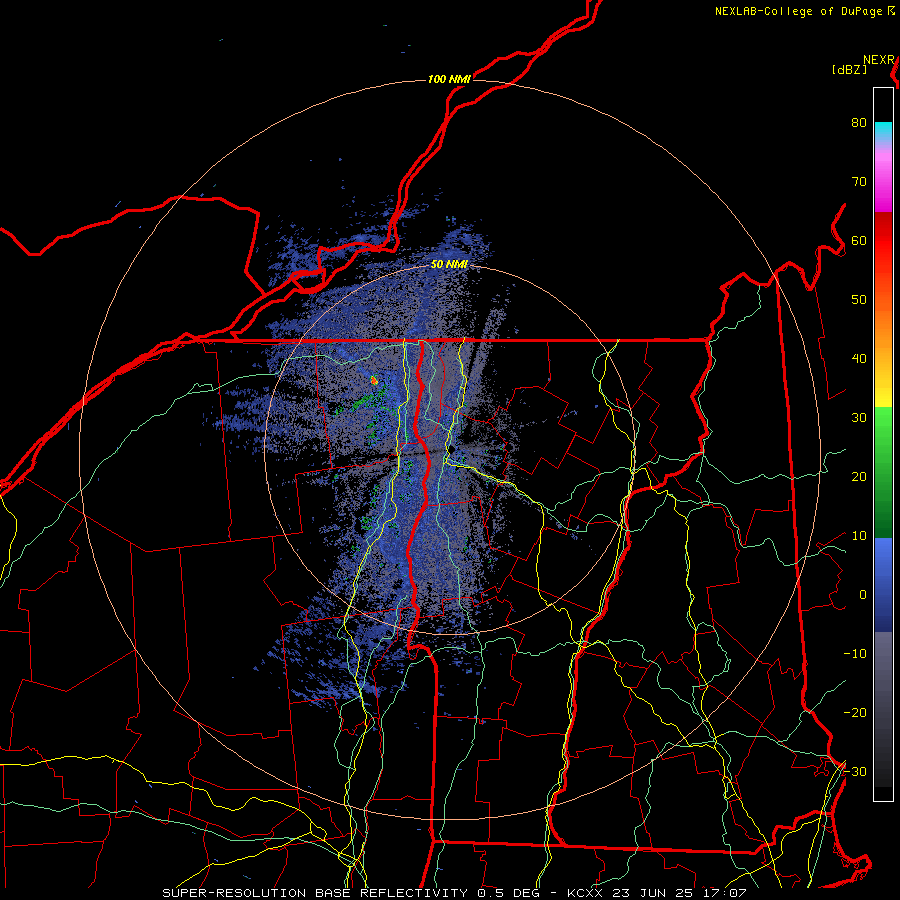Click the -10 value on the dBZ scale
The height and width of the screenshot is (900, 900).
pos(855,654)
